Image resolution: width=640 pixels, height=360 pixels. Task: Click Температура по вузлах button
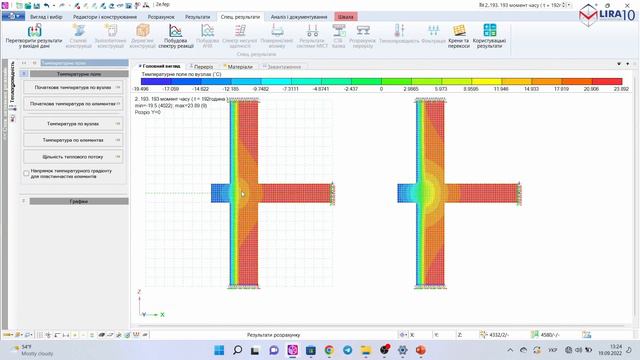(x=73, y=124)
